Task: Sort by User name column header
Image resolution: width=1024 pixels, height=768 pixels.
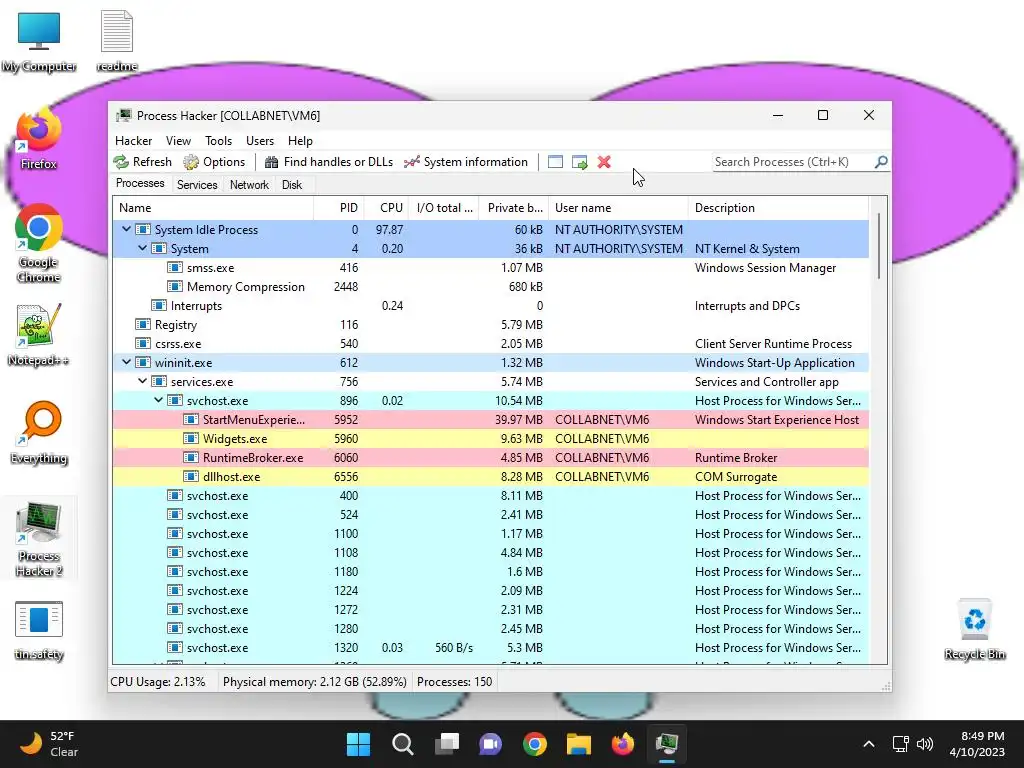Action: point(618,208)
